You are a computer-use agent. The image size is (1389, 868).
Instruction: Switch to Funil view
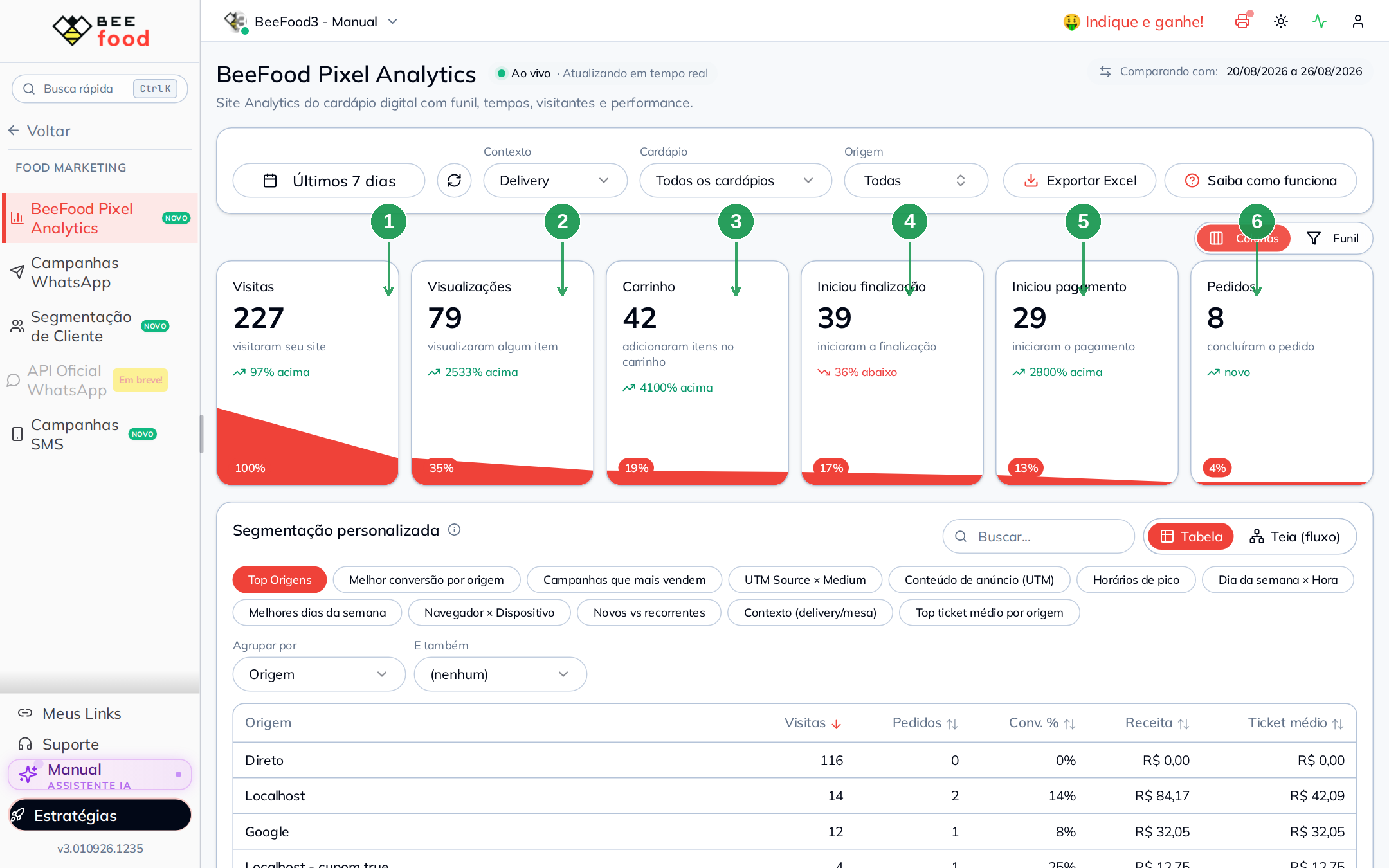click(x=1332, y=239)
